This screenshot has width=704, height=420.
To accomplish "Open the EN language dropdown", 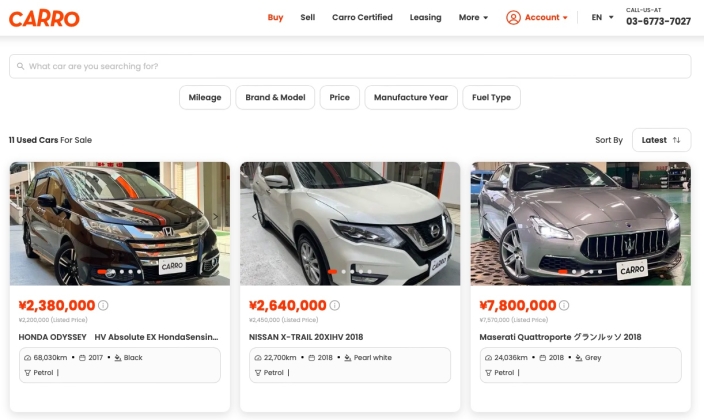I will (602, 18).
